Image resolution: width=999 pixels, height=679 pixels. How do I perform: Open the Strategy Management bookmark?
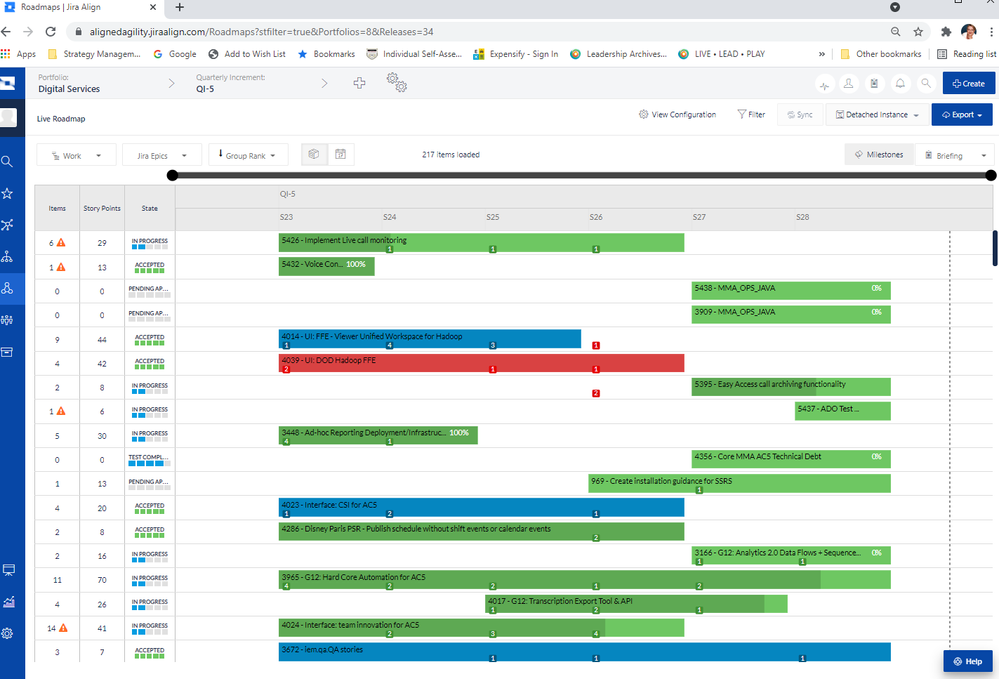(x=94, y=54)
